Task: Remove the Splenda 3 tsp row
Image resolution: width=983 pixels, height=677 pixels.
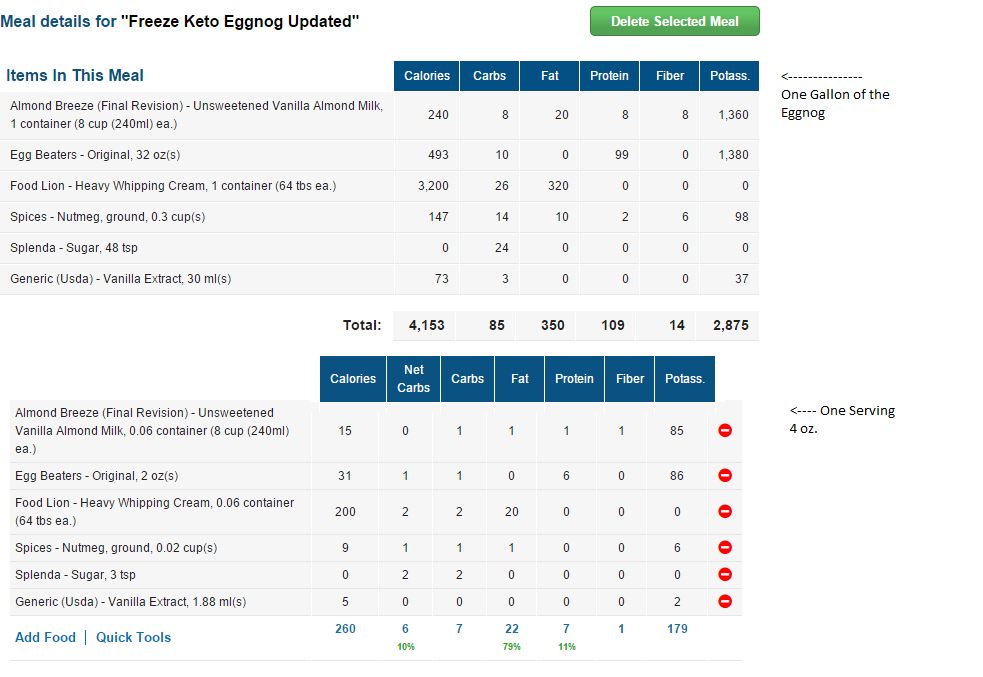Action: (725, 574)
